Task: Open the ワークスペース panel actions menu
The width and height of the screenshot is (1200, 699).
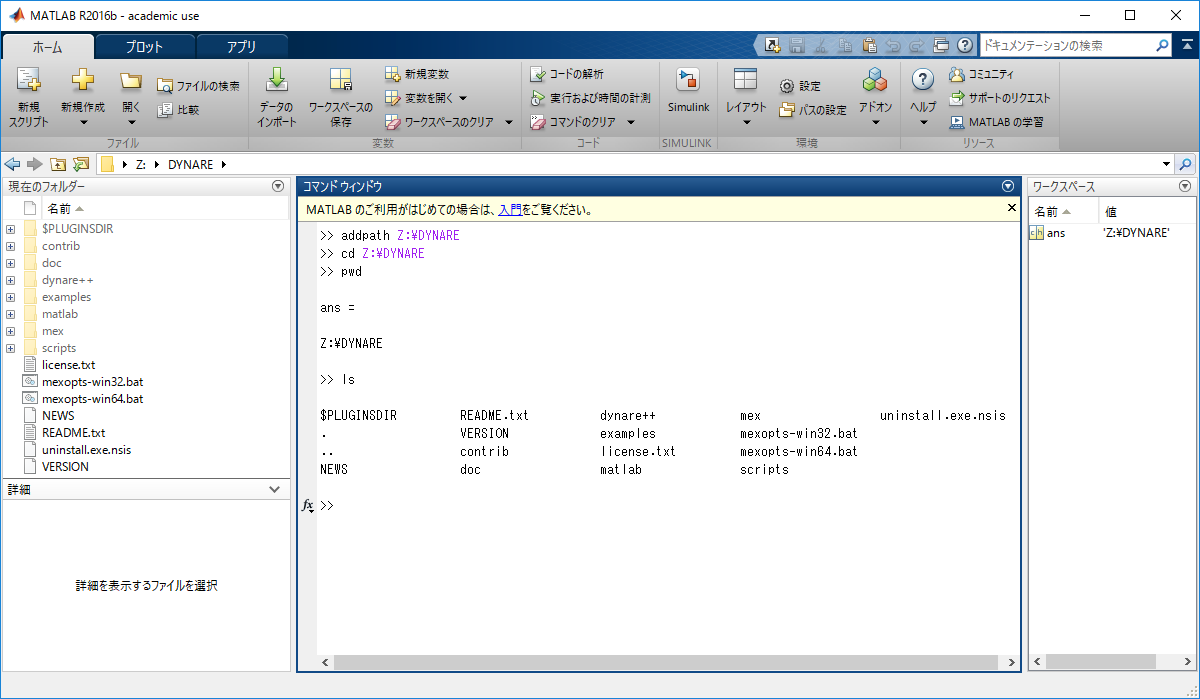Action: pyautogui.click(x=1185, y=186)
